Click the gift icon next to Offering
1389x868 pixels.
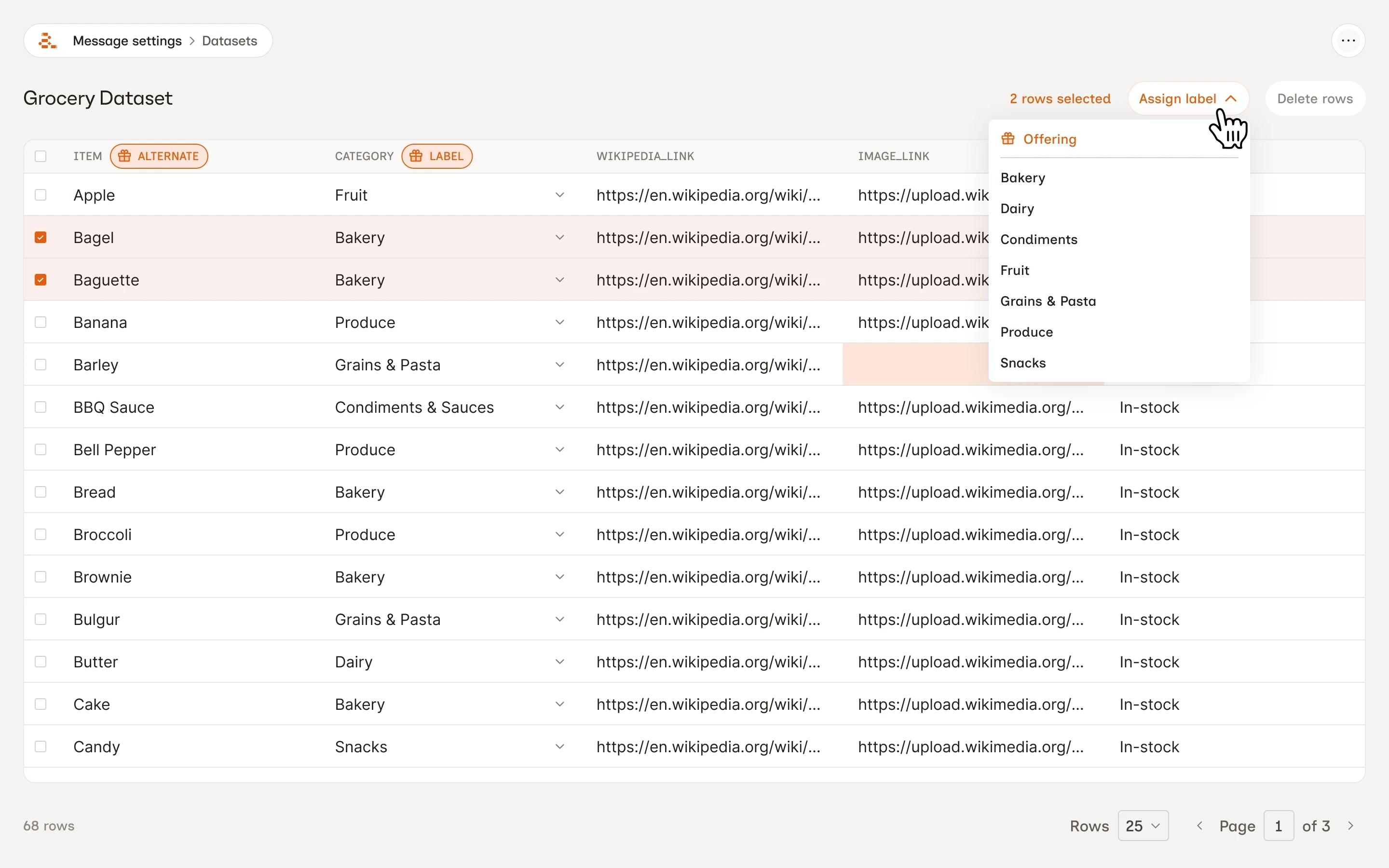(x=1008, y=139)
